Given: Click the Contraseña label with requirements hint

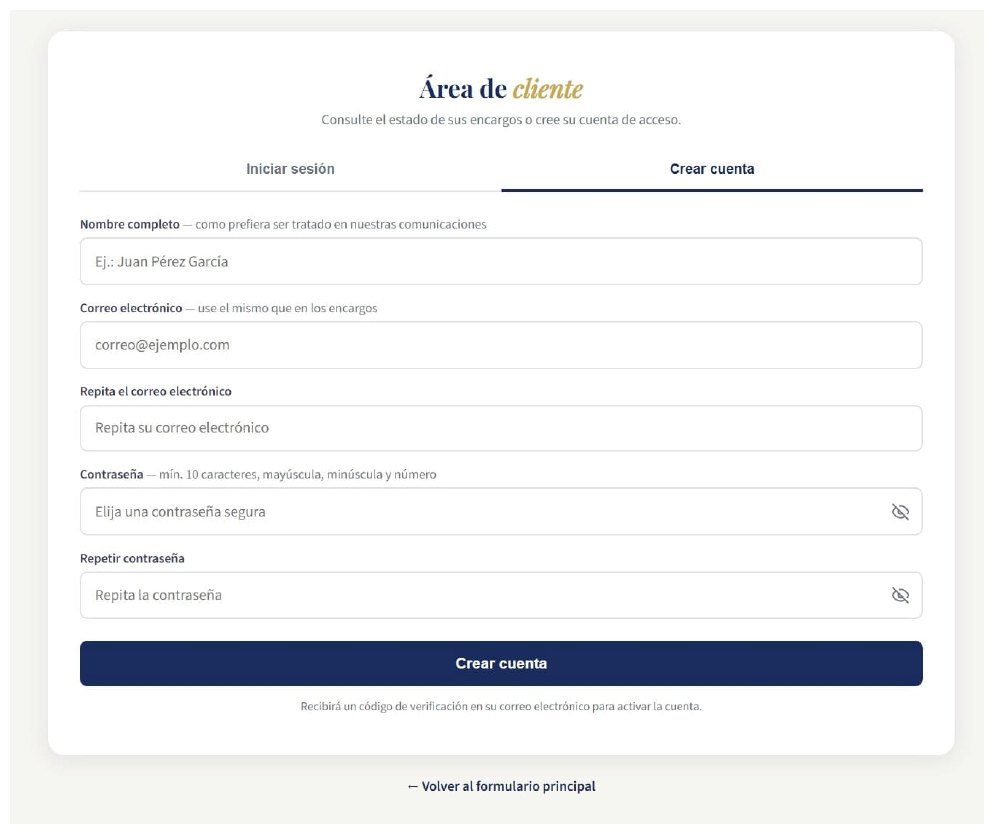Looking at the screenshot, I should [x=258, y=474].
